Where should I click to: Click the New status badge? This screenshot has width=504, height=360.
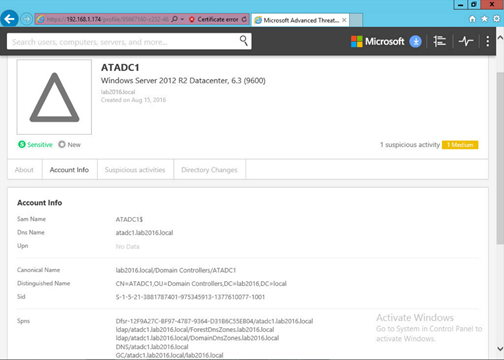click(69, 144)
